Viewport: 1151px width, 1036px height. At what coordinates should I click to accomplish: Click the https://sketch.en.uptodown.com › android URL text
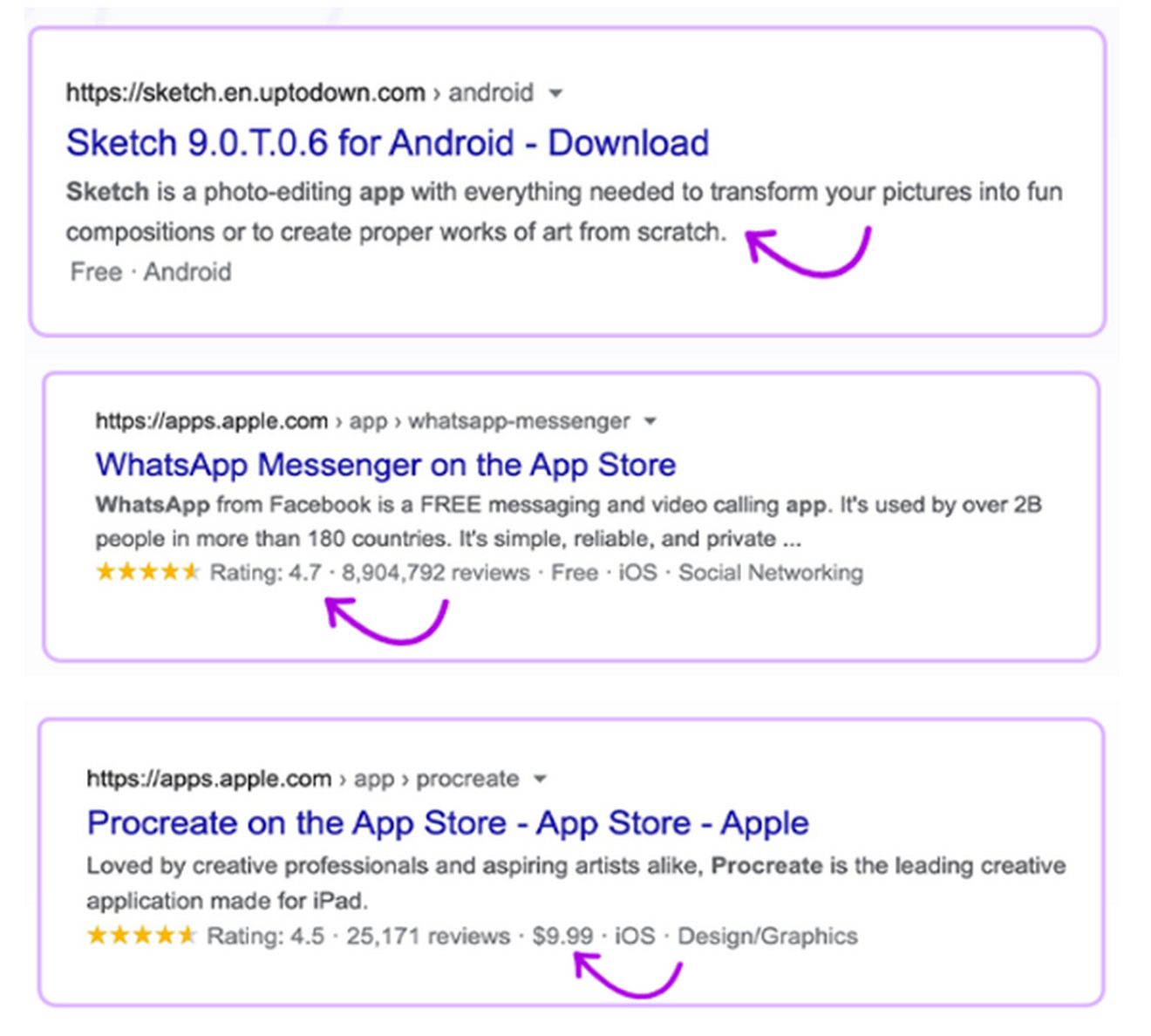(299, 92)
